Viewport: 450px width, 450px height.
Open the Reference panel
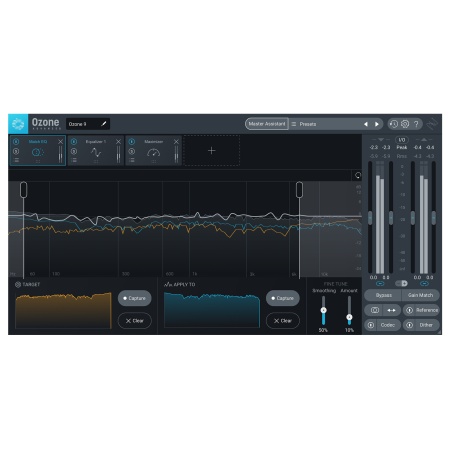427,310
